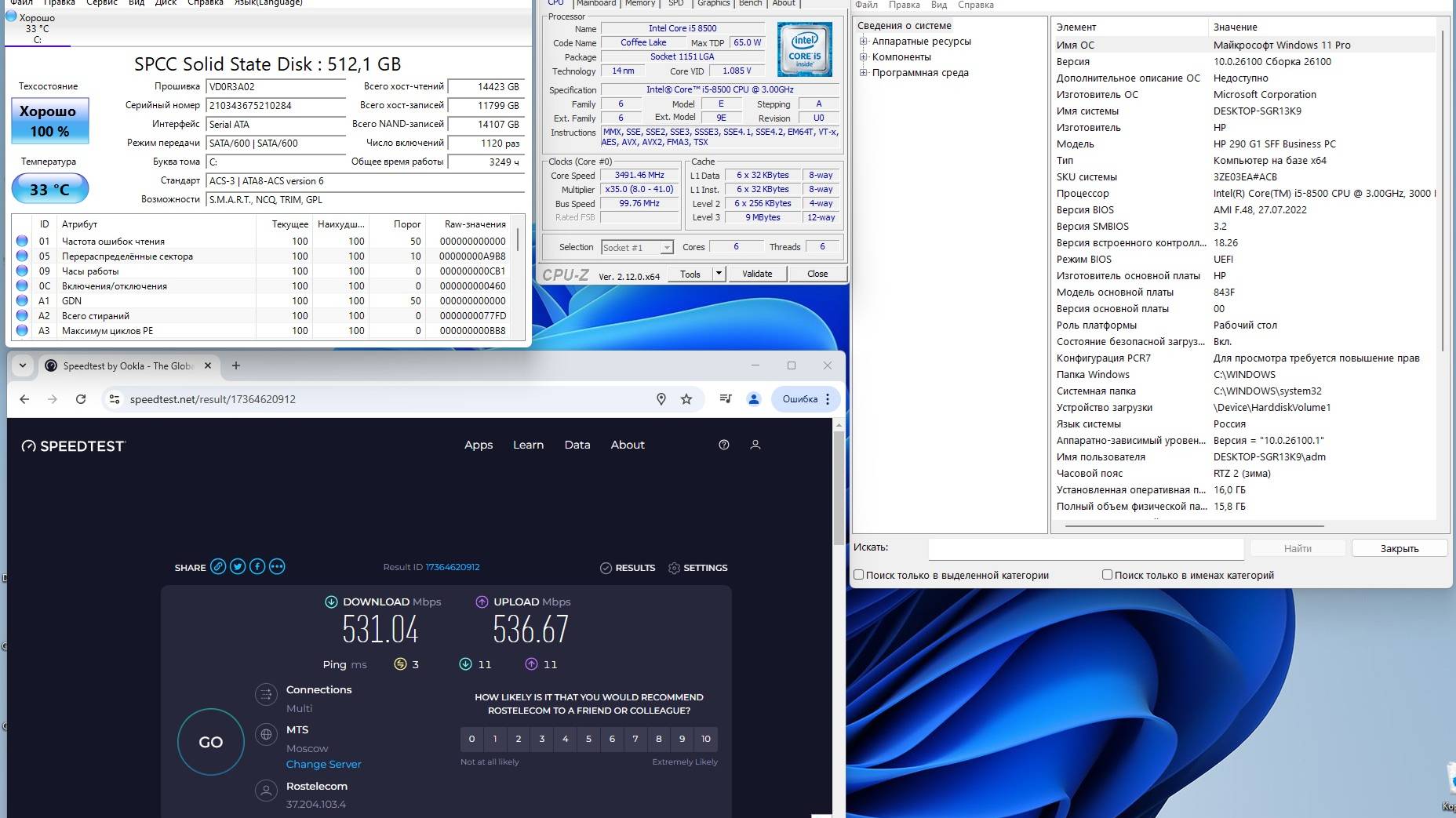
Task: Click the Speedtest logo
Action: click(x=73, y=445)
